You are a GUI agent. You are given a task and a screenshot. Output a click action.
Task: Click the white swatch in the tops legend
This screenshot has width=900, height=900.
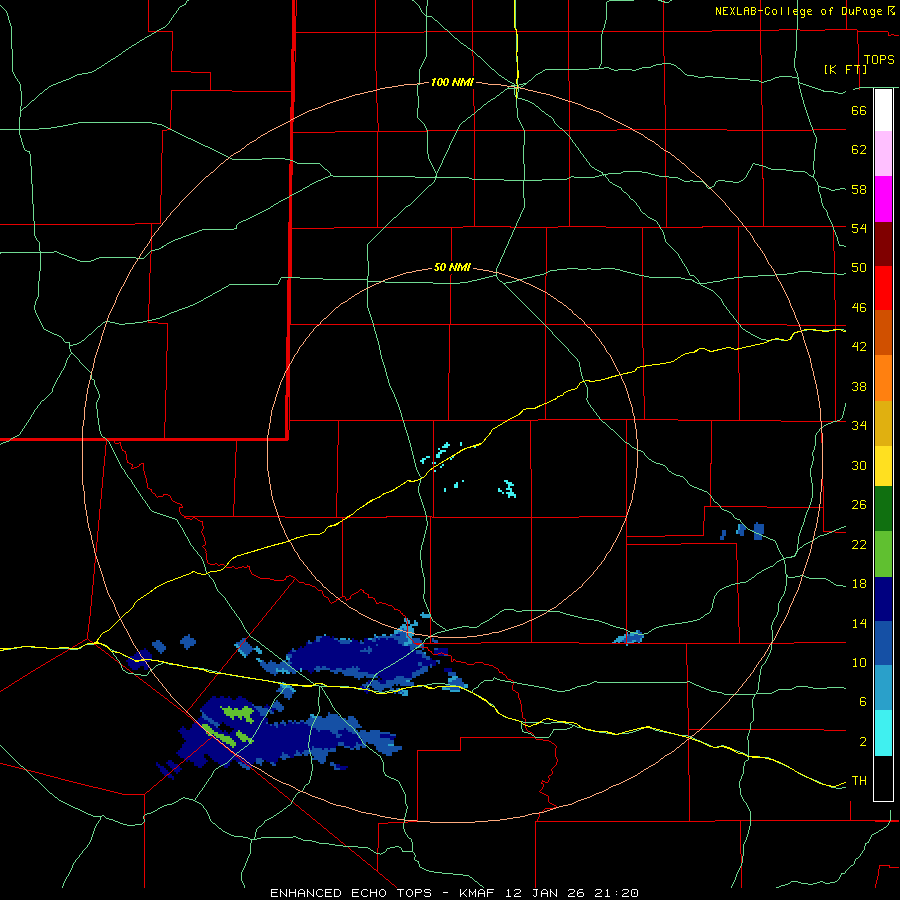(883, 110)
